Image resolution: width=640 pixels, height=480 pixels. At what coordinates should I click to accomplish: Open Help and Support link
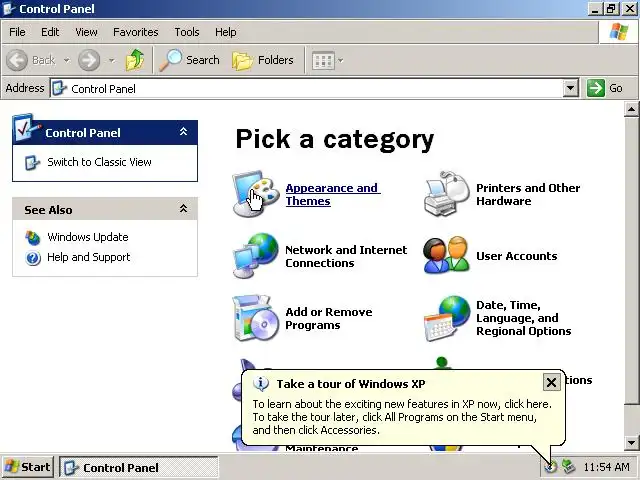(x=89, y=257)
